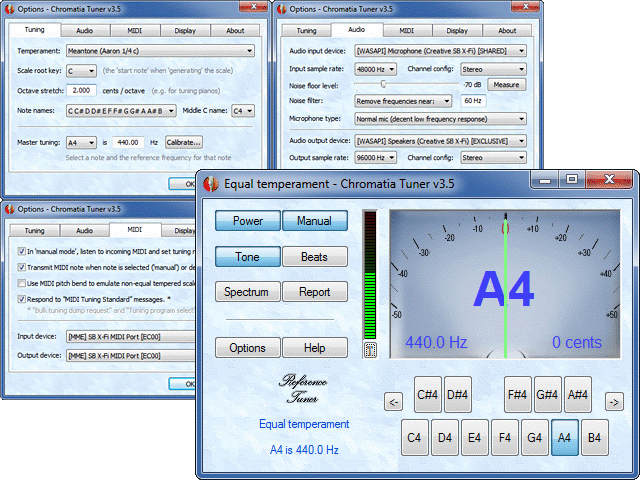Switch to Audio tab in Tuning options window

click(x=85, y=31)
